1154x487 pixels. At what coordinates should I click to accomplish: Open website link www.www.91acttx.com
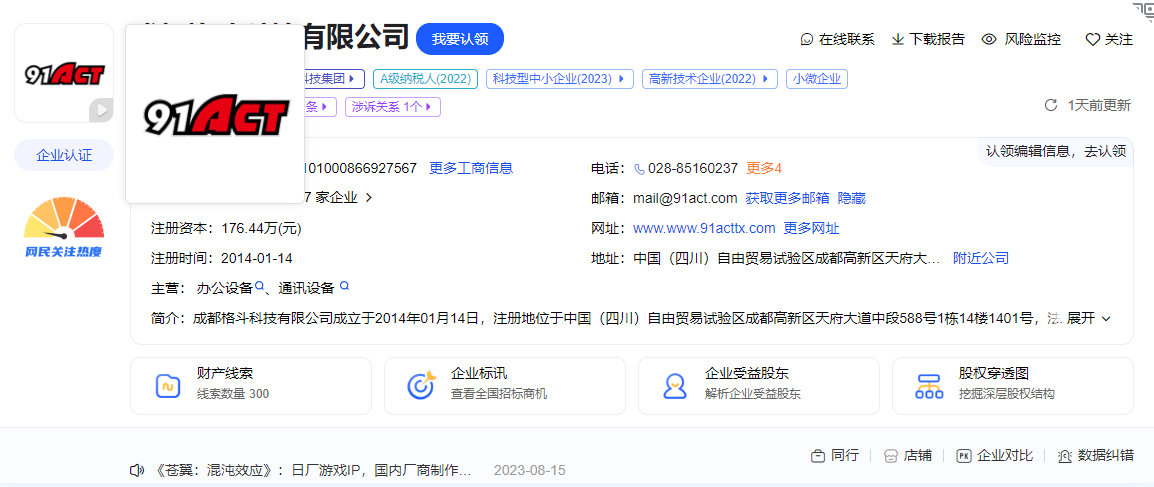point(704,228)
